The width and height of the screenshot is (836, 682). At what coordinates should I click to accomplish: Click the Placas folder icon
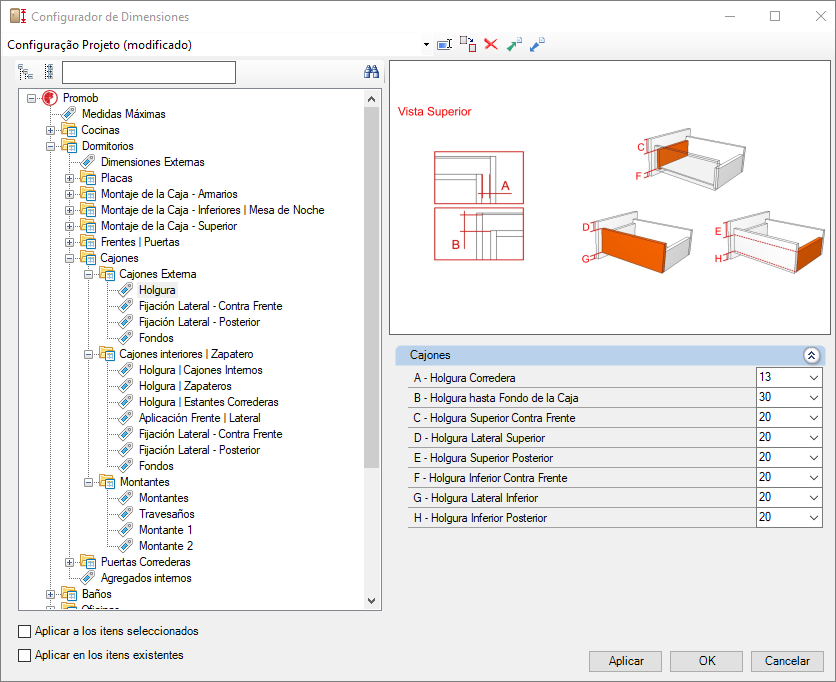[88, 178]
